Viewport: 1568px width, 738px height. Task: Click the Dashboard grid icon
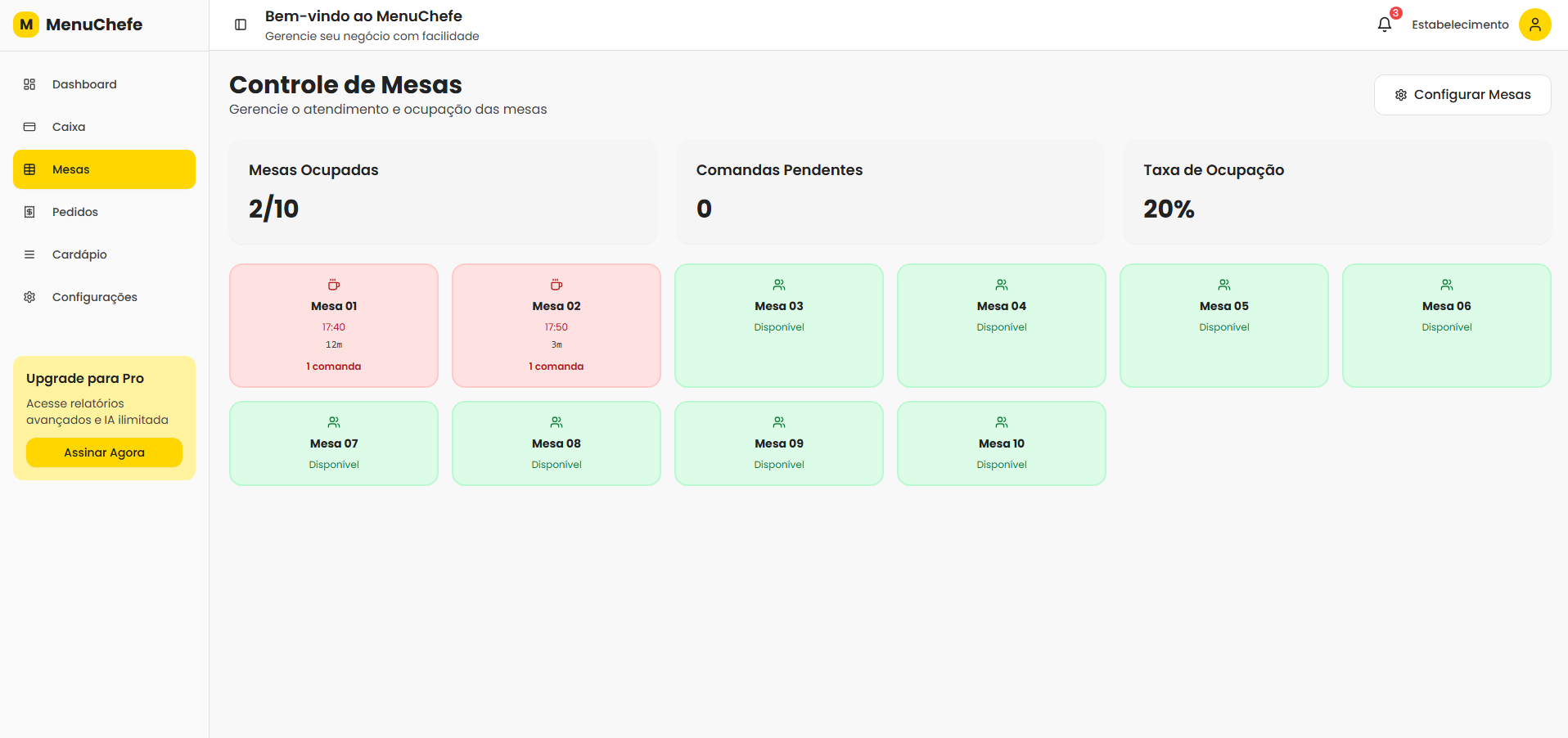(29, 84)
